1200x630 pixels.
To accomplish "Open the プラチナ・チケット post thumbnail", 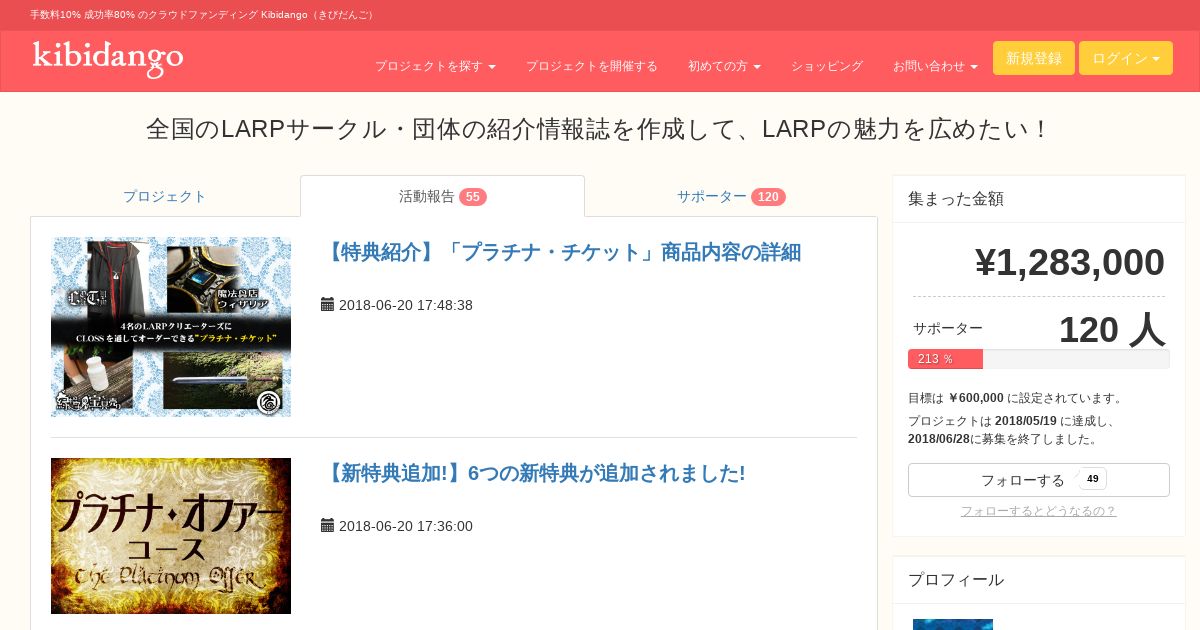I will [171, 327].
